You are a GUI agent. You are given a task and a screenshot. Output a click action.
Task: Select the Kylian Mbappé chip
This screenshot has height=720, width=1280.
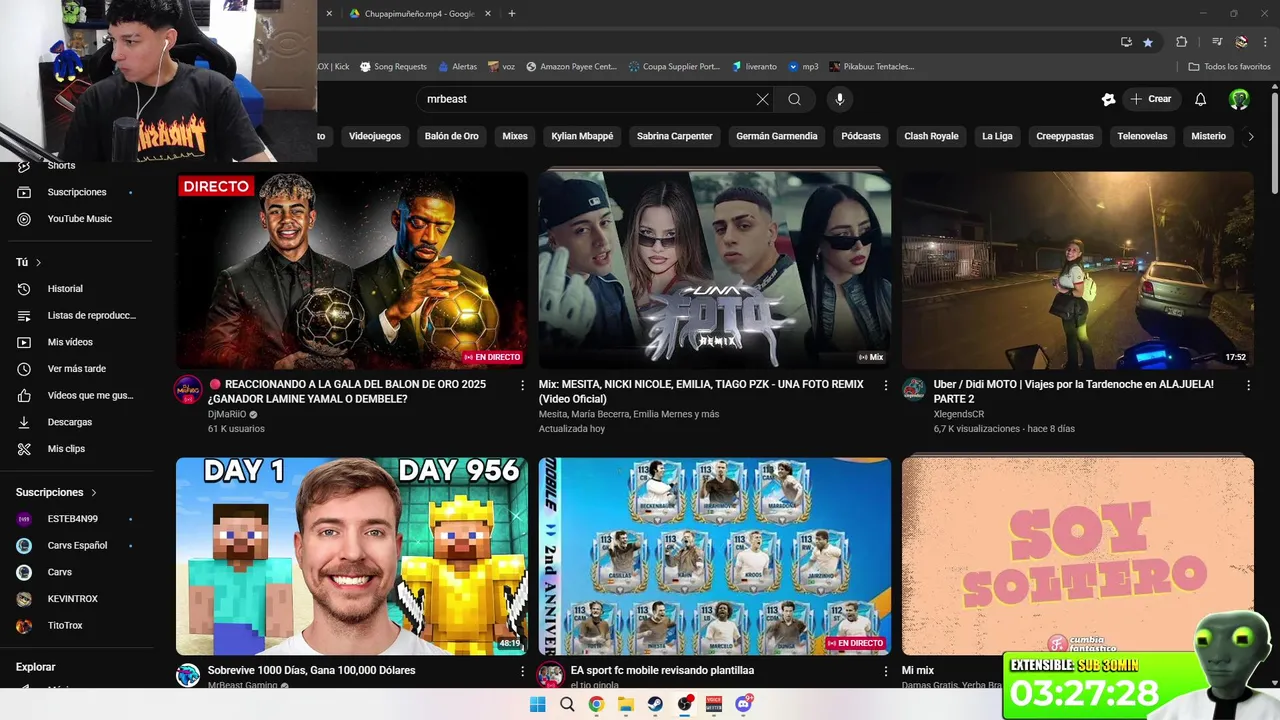pos(582,136)
